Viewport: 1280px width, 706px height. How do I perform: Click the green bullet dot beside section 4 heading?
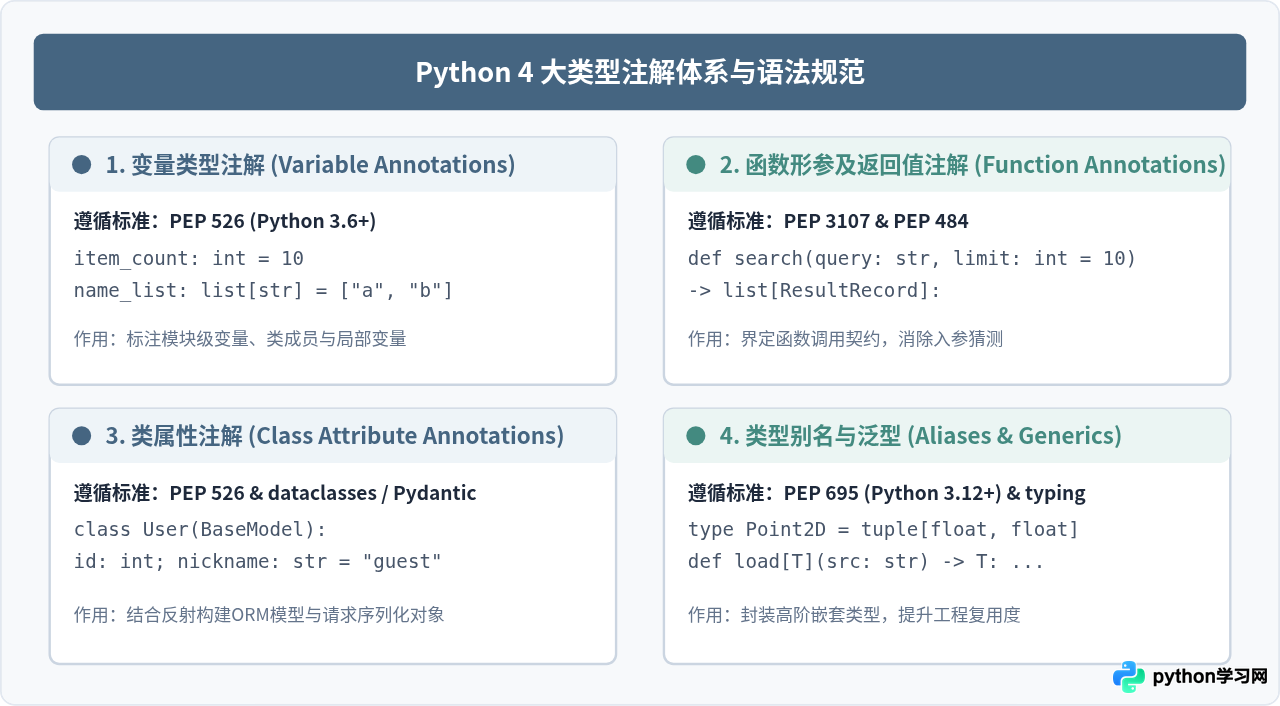click(696, 436)
